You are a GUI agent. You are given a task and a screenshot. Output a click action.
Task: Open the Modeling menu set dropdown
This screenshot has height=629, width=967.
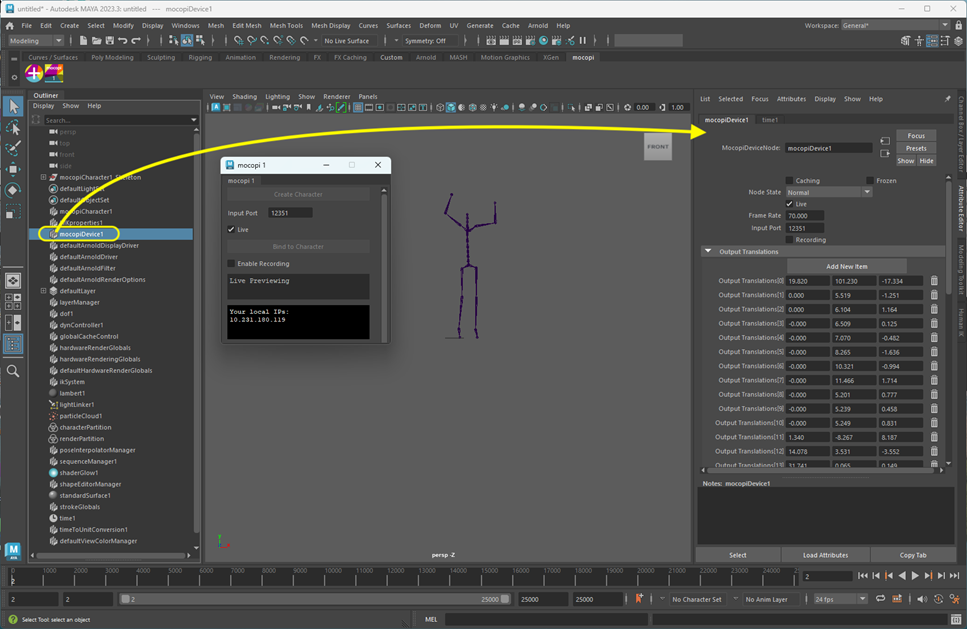click(36, 41)
